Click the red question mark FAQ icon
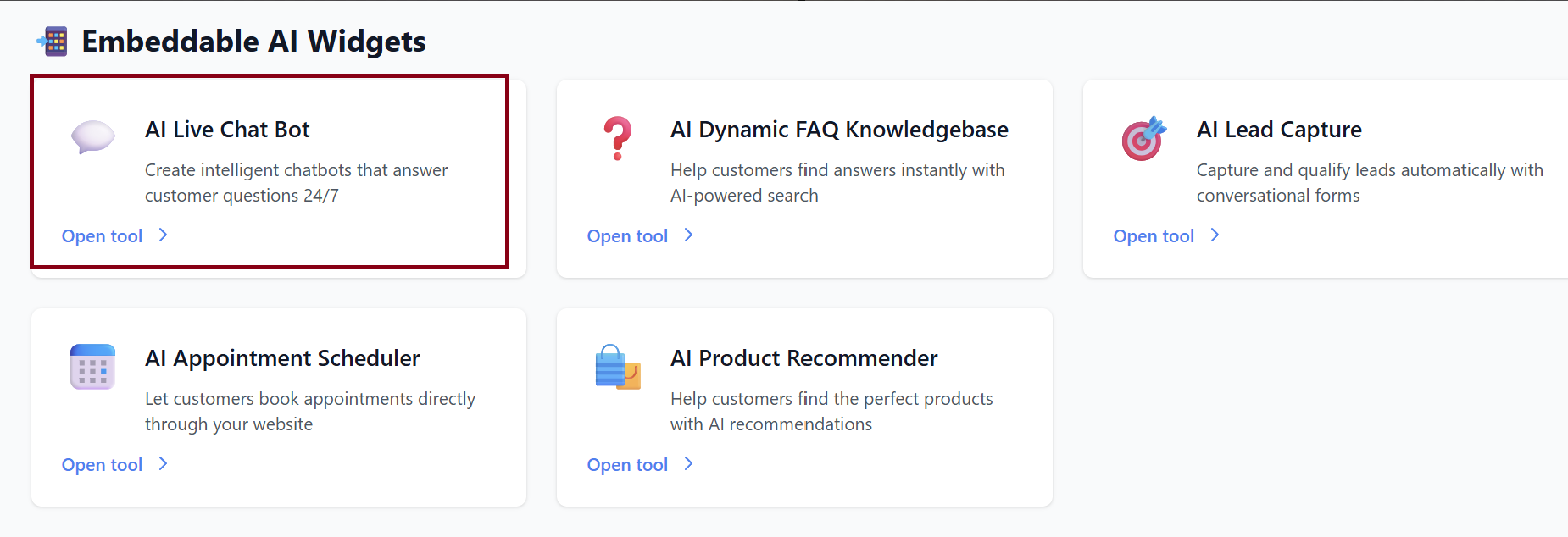This screenshot has width=1568, height=537. (618, 138)
